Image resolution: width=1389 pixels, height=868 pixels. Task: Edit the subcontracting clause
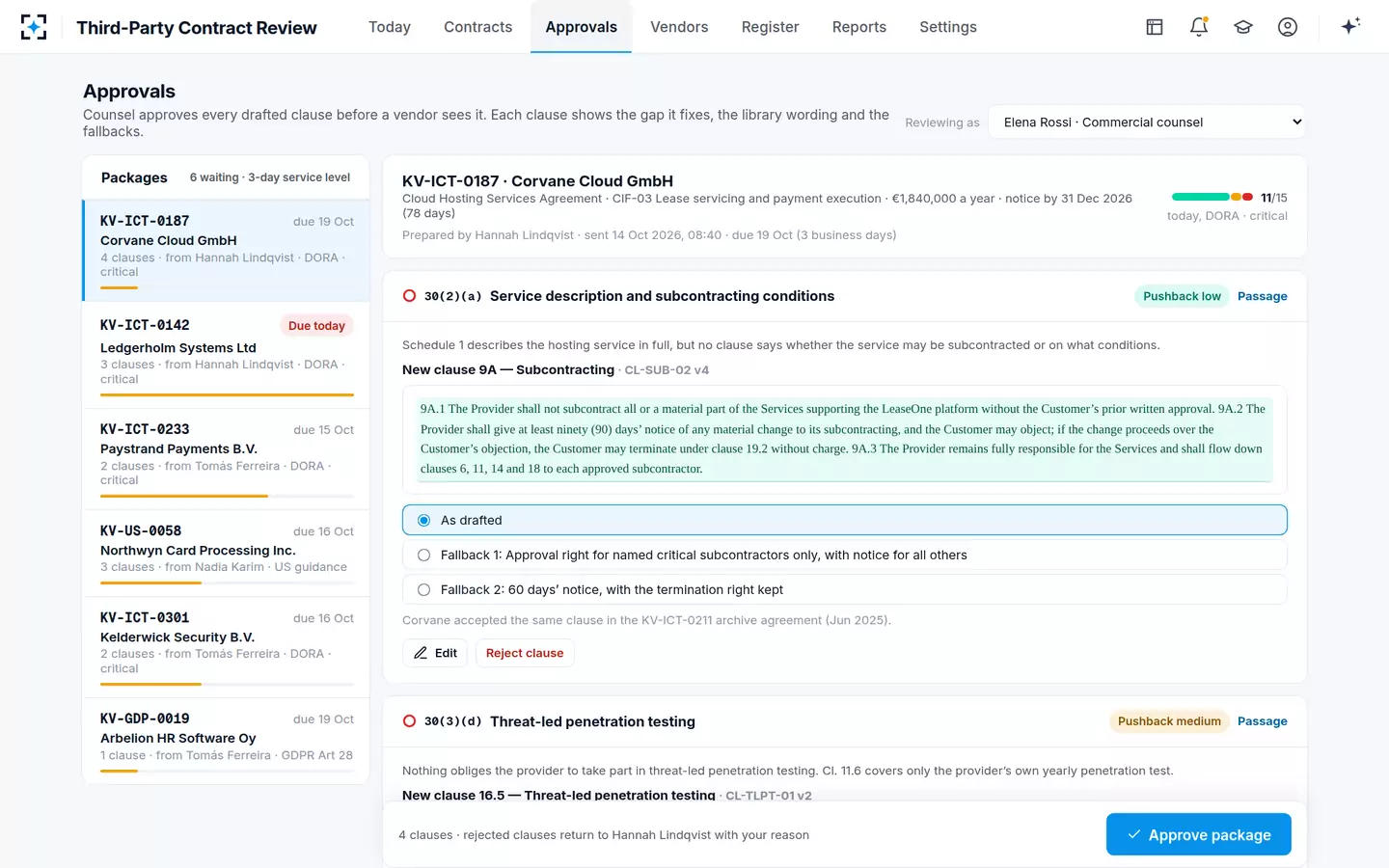coord(435,653)
